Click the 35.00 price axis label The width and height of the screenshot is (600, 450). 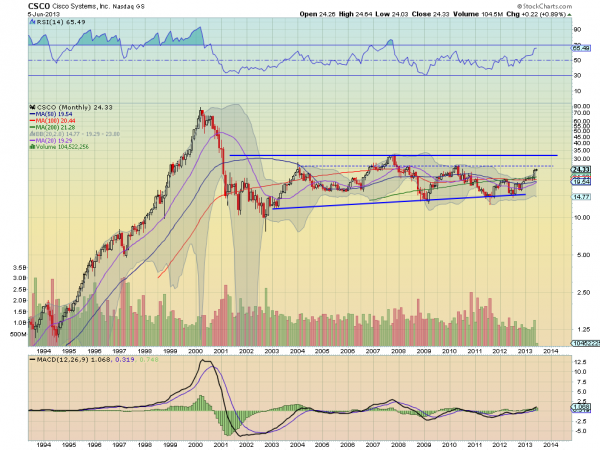582,150
